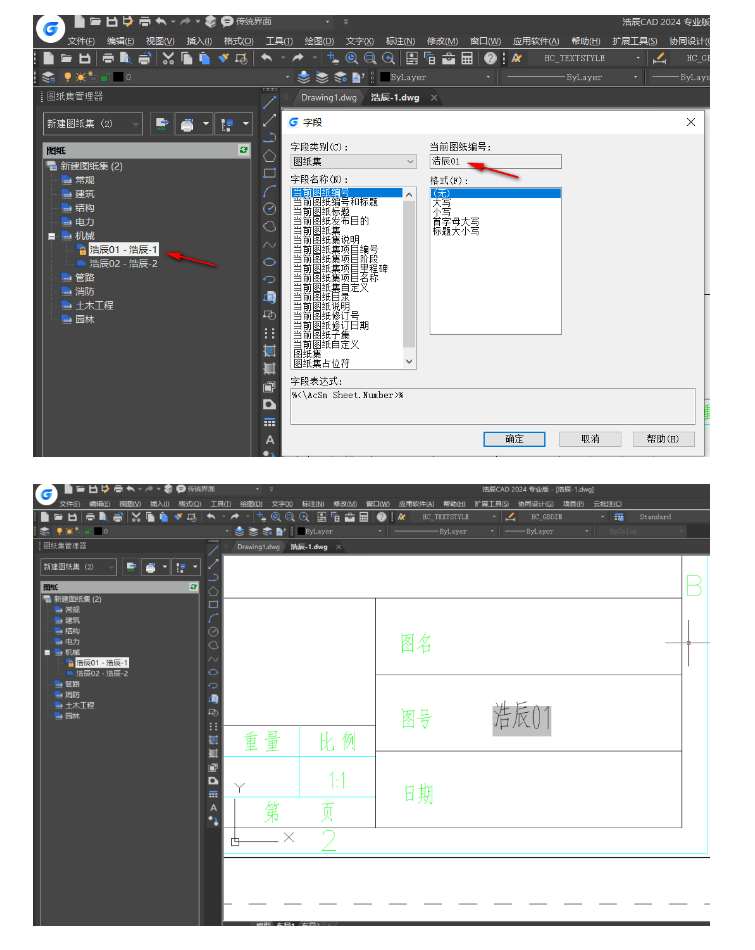This screenshot has width=755, height=950.
Task: Select 图纸集占位符 in field name list
Action: click(x=321, y=364)
